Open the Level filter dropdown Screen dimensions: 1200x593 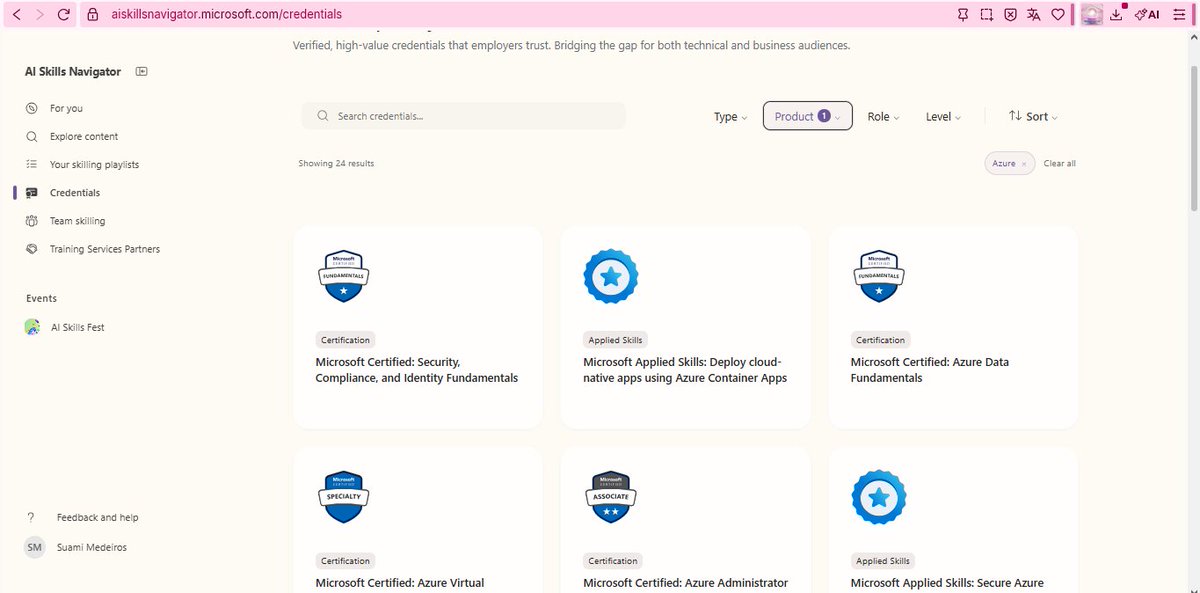point(943,117)
